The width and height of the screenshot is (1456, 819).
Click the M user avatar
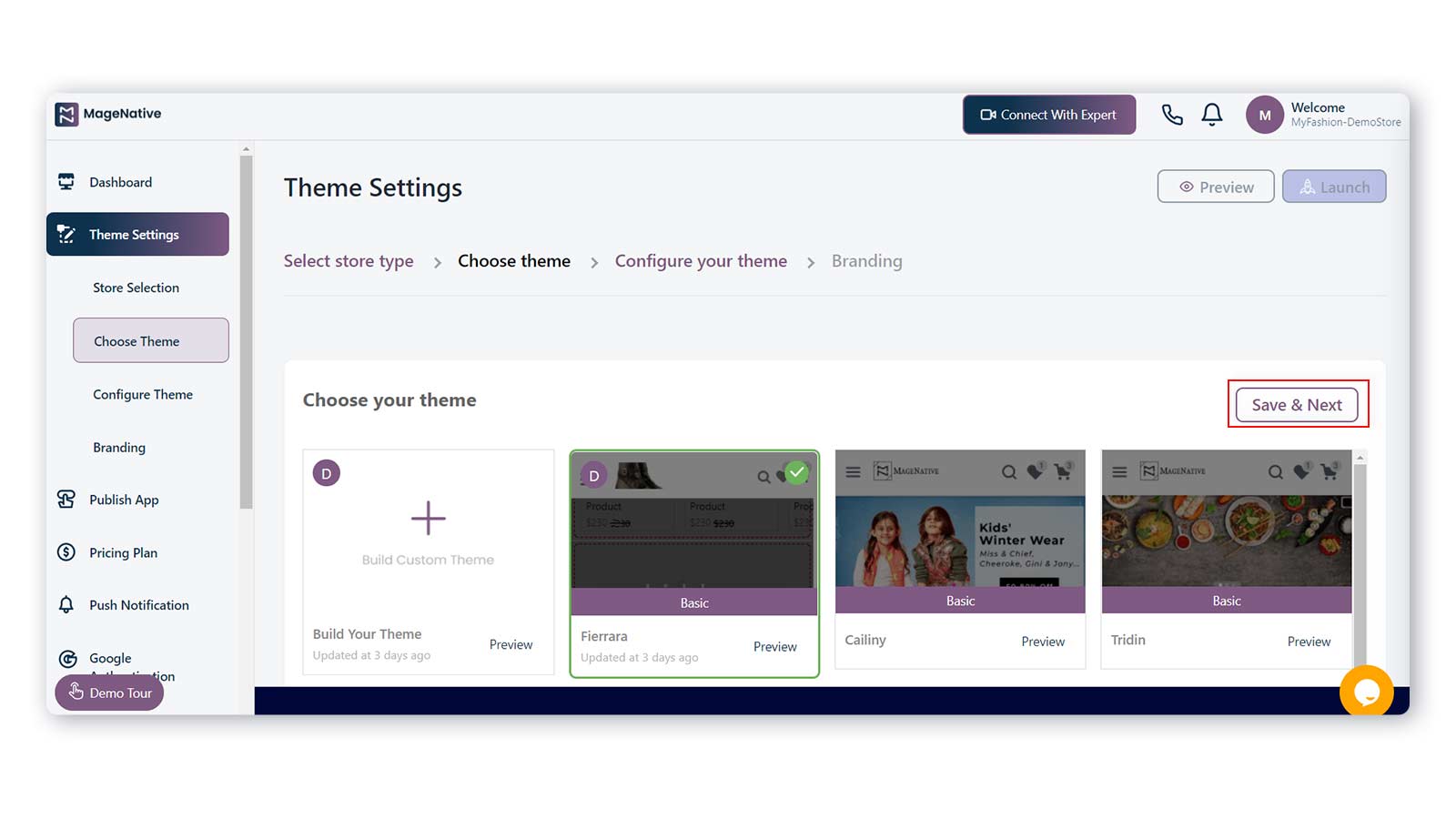(x=1264, y=115)
